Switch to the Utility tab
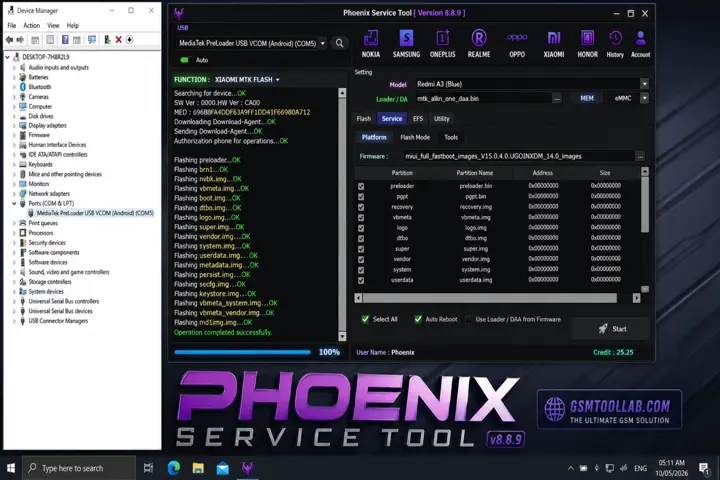This screenshot has height=480, width=720. point(442,119)
